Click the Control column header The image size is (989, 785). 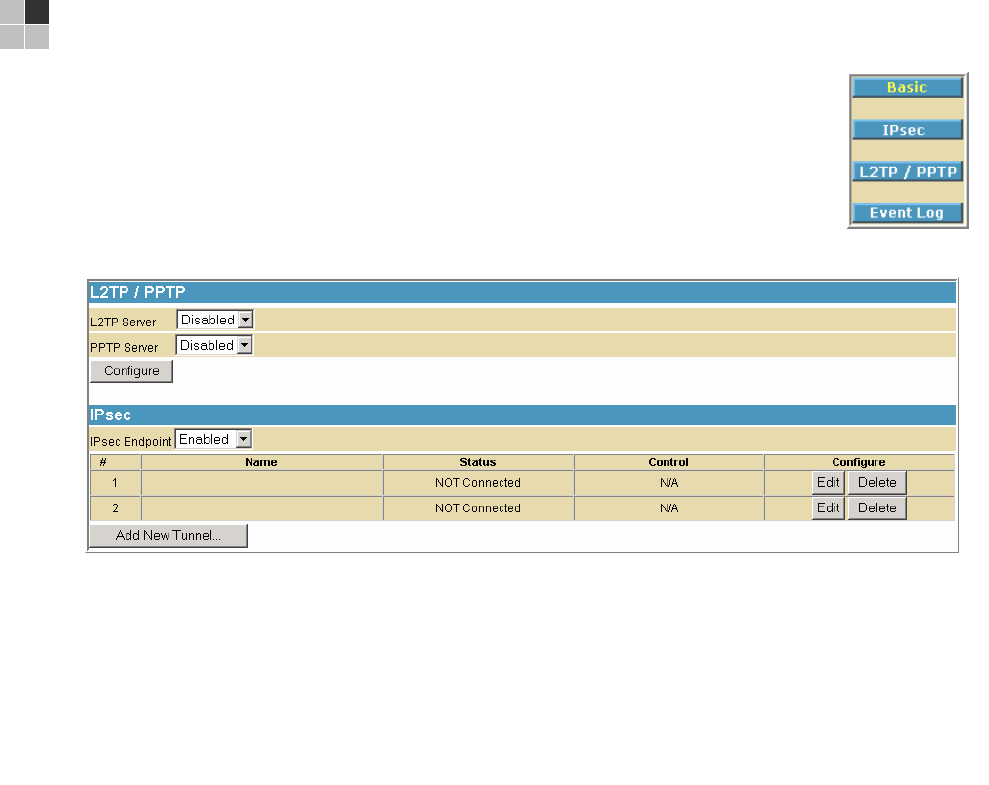pyautogui.click(x=669, y=462)
